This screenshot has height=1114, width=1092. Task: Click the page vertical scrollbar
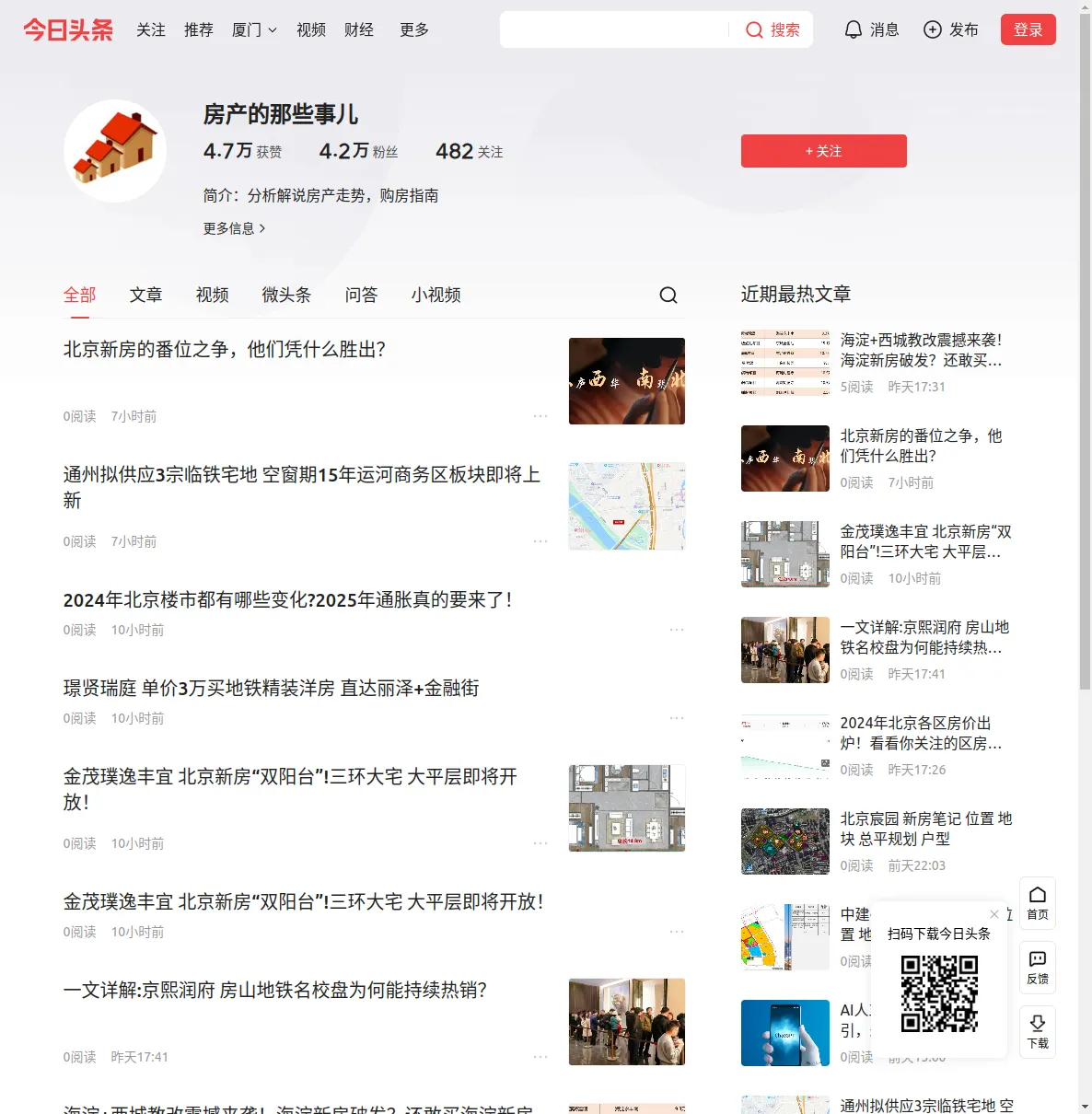pyautogui.click(x=1085, y=350)
